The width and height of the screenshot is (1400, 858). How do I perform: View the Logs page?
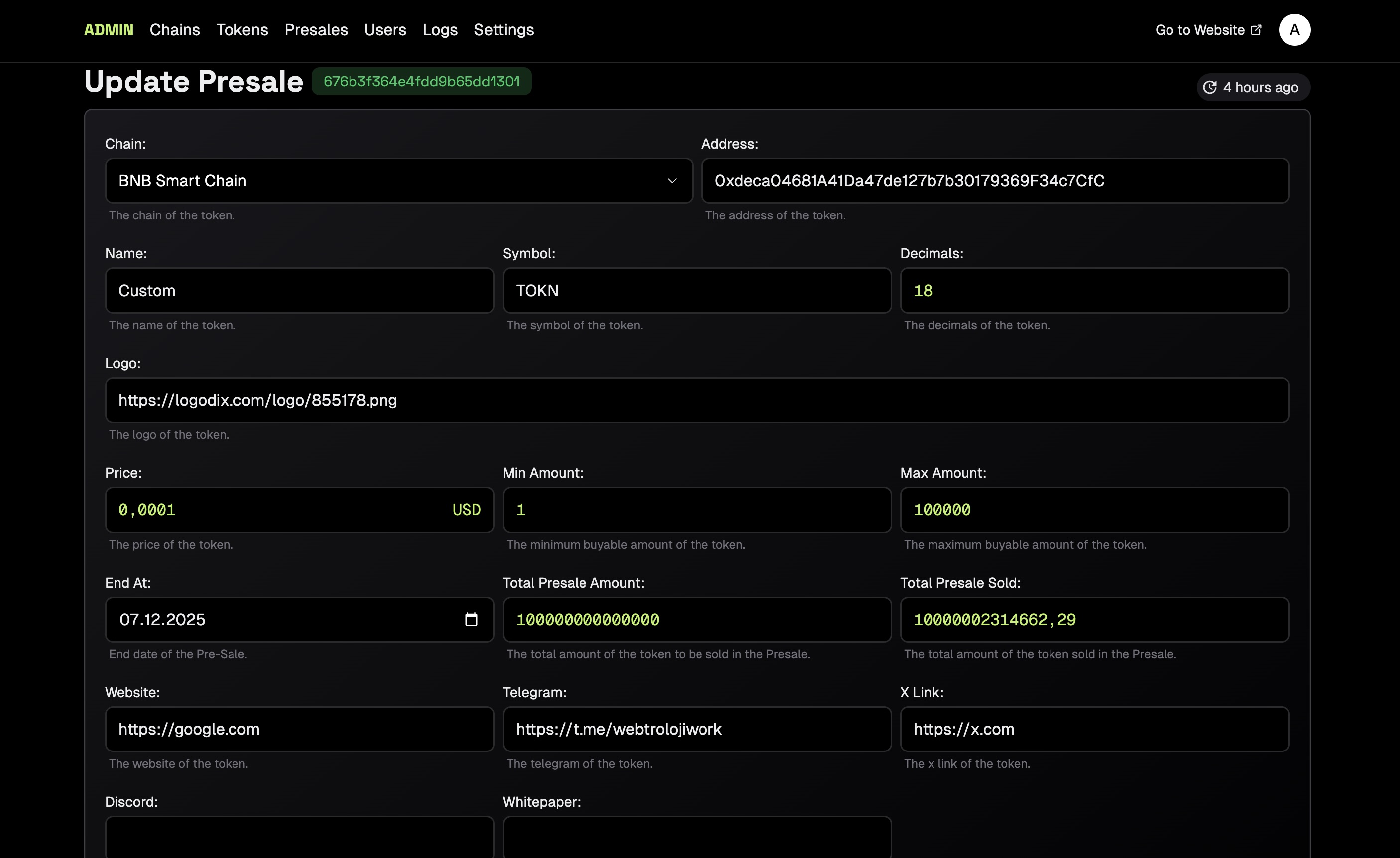440,29
